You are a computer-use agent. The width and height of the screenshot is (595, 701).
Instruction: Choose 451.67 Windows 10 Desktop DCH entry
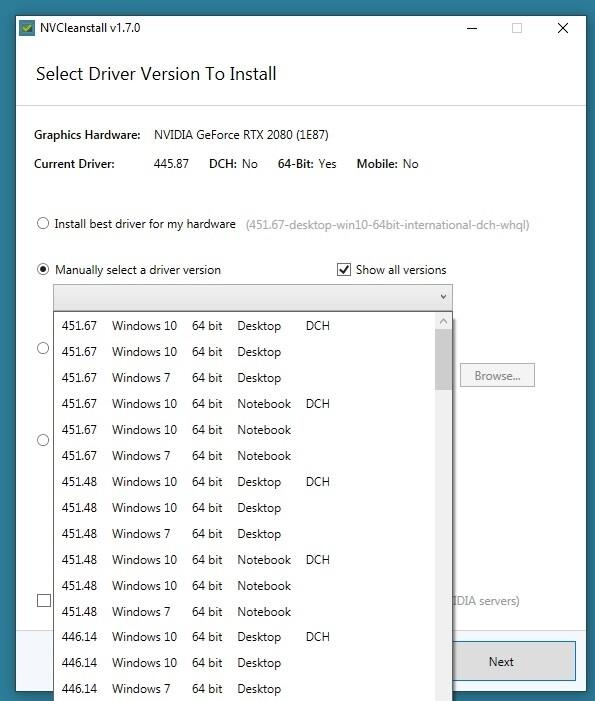244,326
